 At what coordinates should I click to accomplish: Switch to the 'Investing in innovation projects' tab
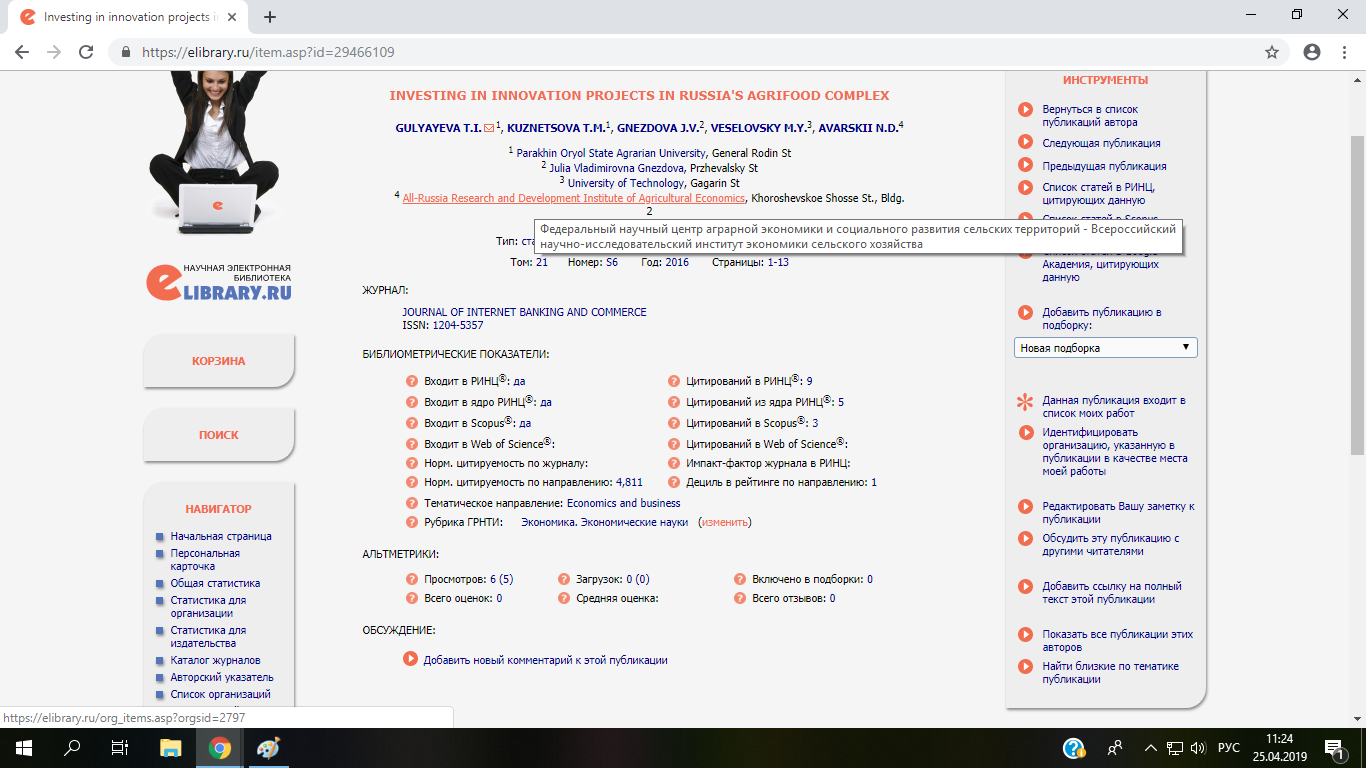click(128, 17)
